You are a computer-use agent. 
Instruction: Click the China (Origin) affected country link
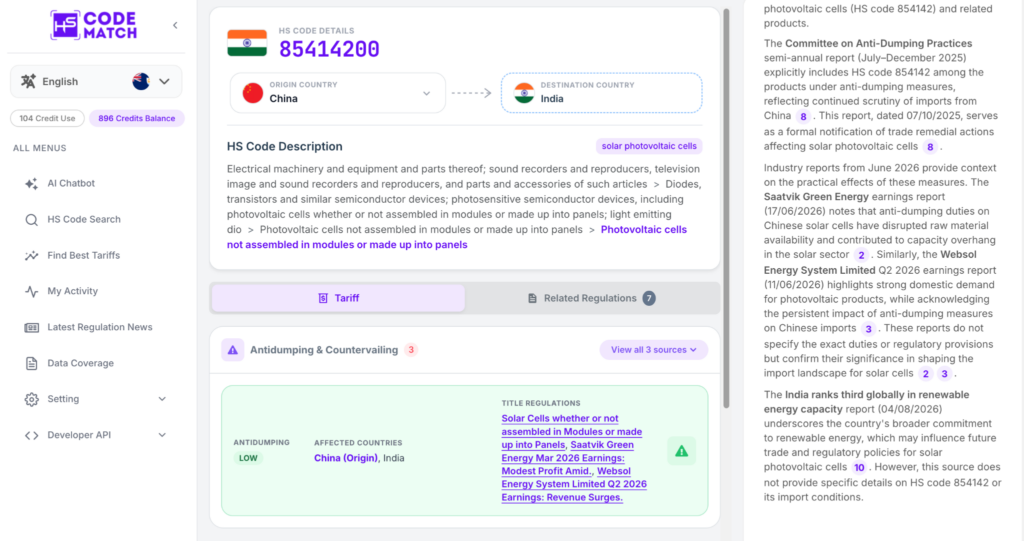click(x=345, y=458)
